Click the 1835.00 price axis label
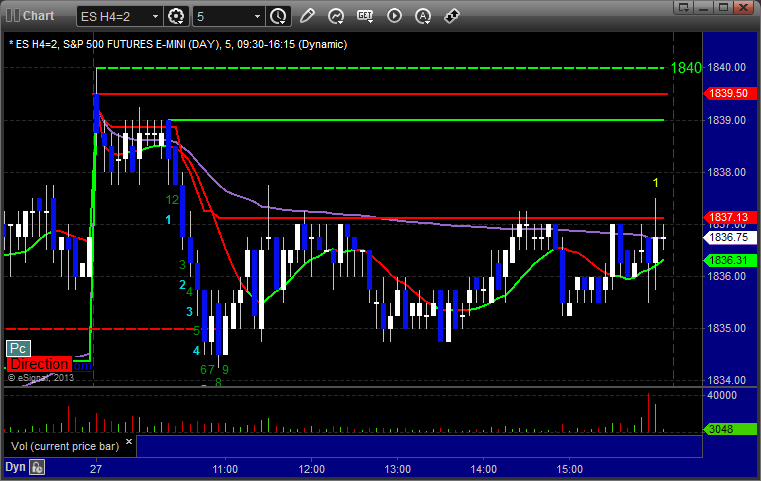761x481 pixels. (x=727, y=328)
